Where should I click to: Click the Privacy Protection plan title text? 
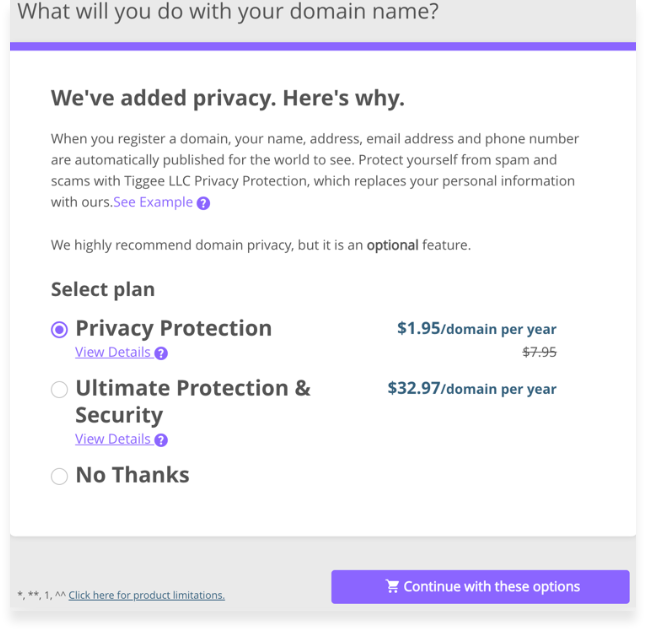coord(173,328)
